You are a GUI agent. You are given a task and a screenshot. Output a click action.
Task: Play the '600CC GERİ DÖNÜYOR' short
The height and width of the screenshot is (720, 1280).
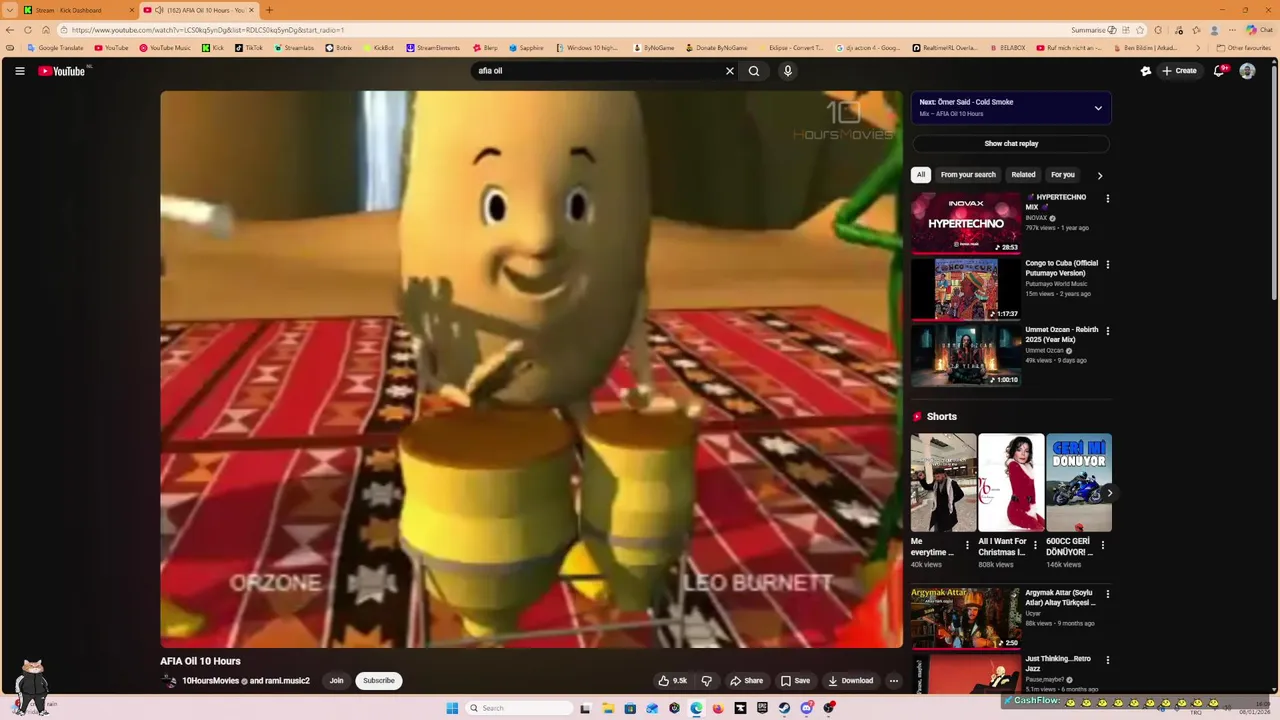coord(1079,482)
